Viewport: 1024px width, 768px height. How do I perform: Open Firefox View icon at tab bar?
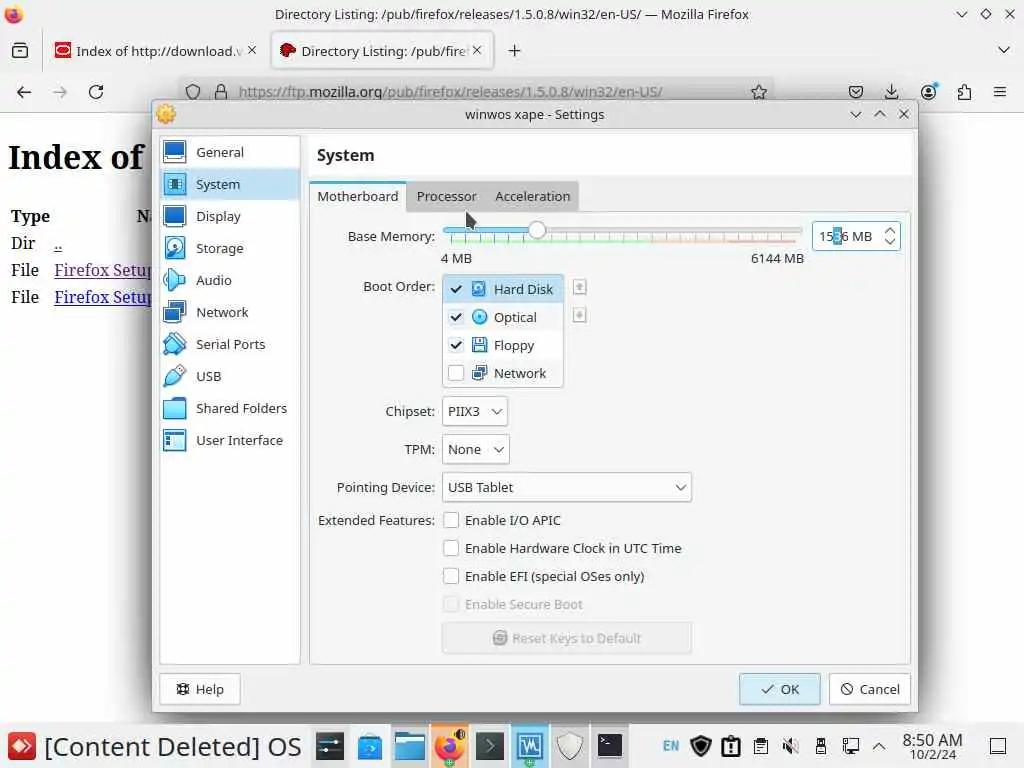(x=20, y=50)
